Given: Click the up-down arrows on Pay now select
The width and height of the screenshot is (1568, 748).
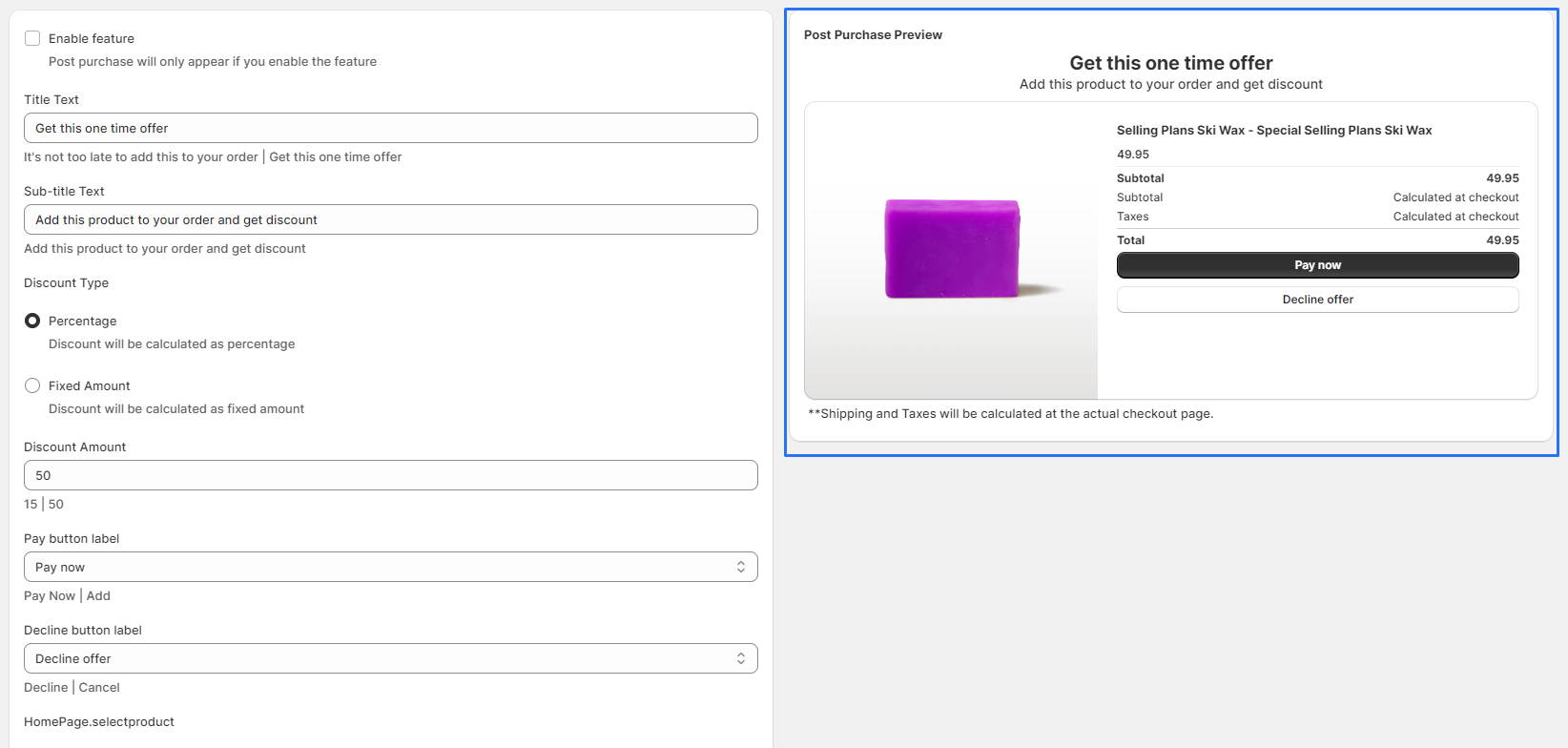Looking at the screenshot, I should (x=741, y=567).
